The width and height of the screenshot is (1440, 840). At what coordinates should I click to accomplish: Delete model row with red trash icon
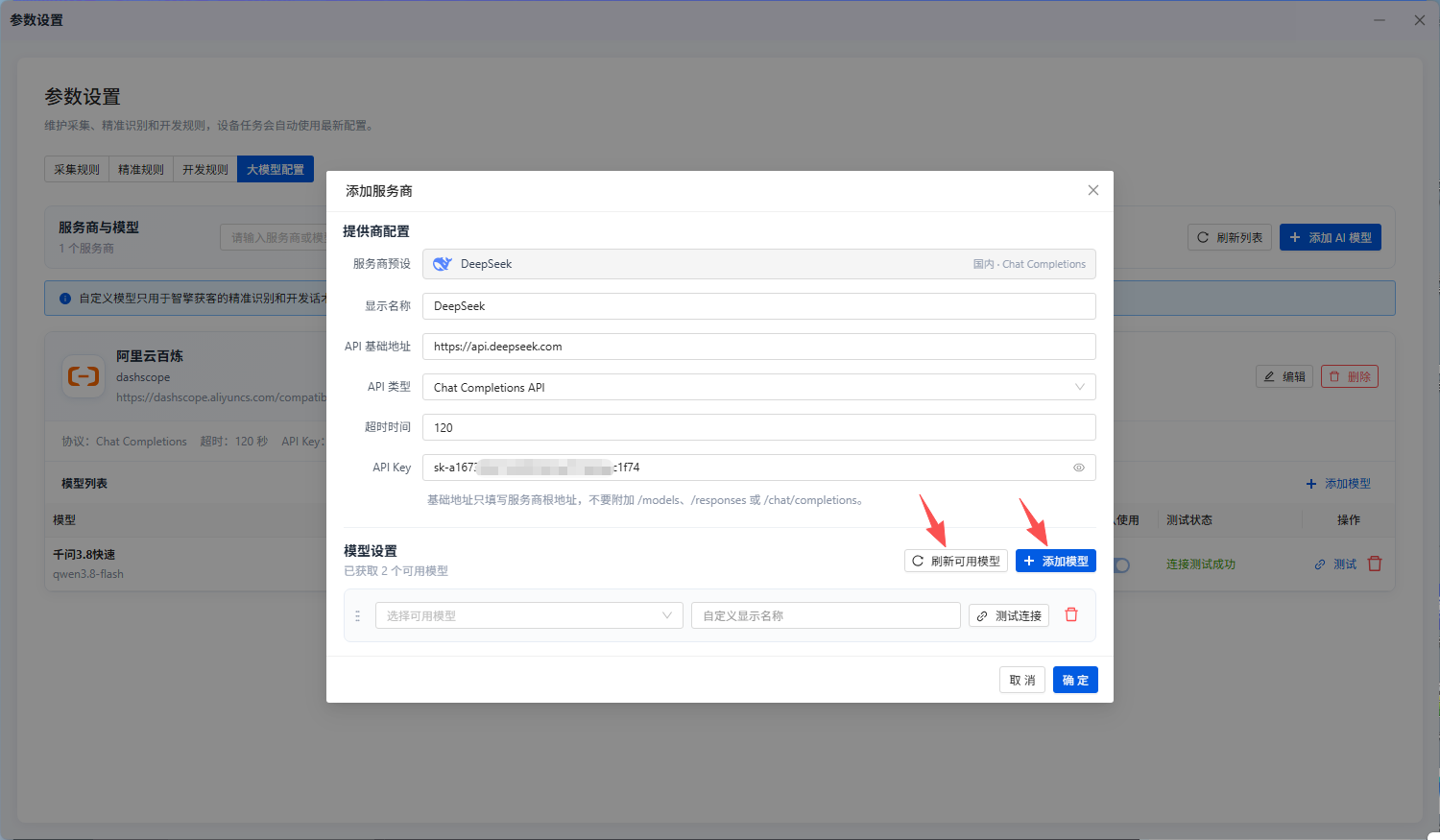tap(1071, 615)
